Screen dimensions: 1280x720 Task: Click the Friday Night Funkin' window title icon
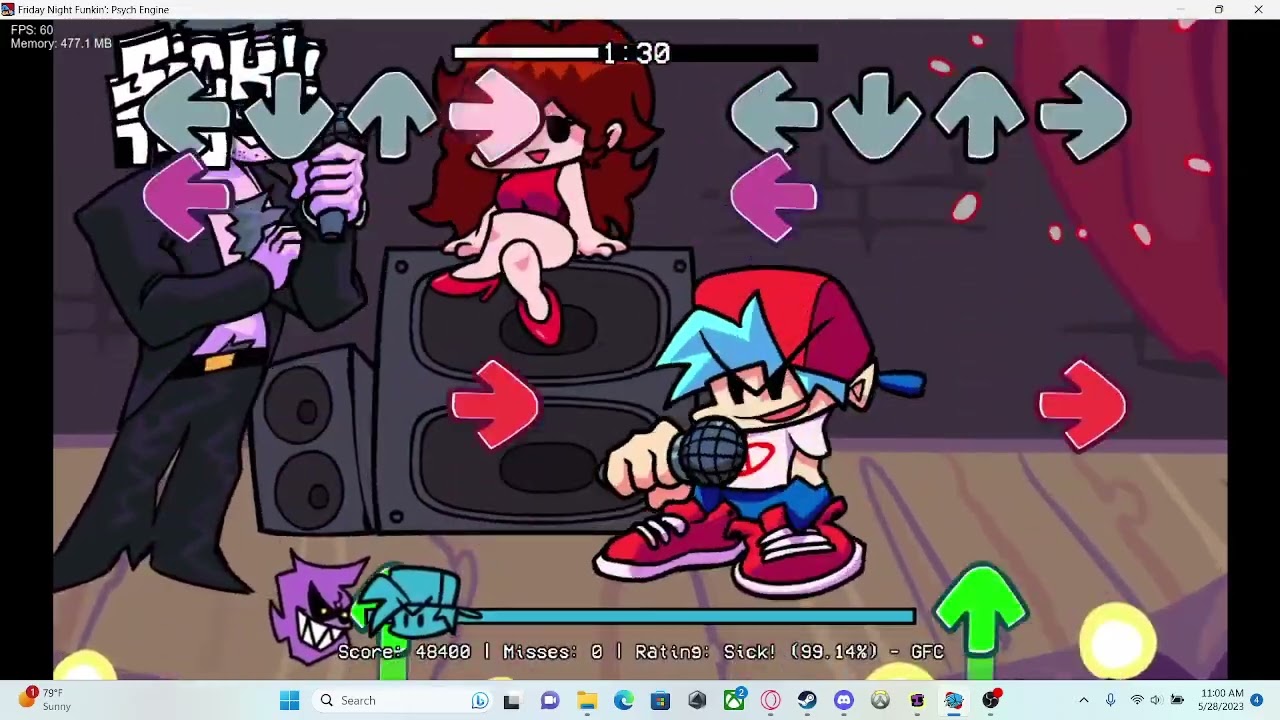(x=8, y=9)
